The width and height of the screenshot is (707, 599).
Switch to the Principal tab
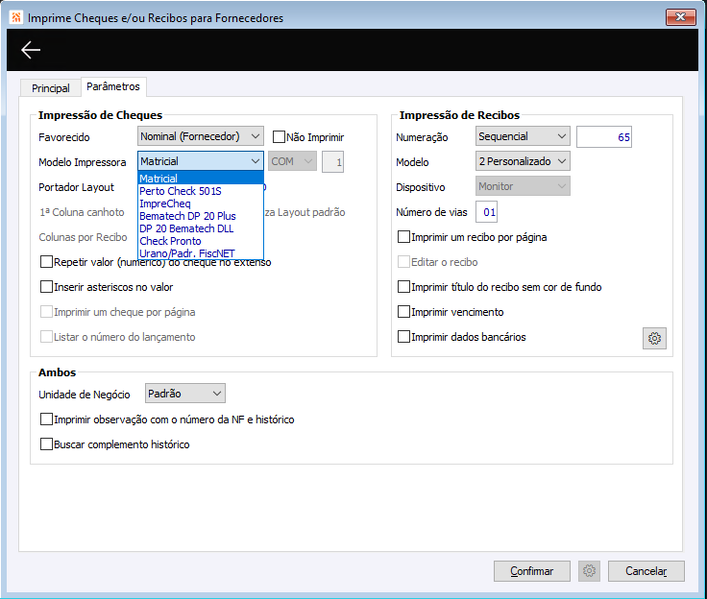coord(50,88)
